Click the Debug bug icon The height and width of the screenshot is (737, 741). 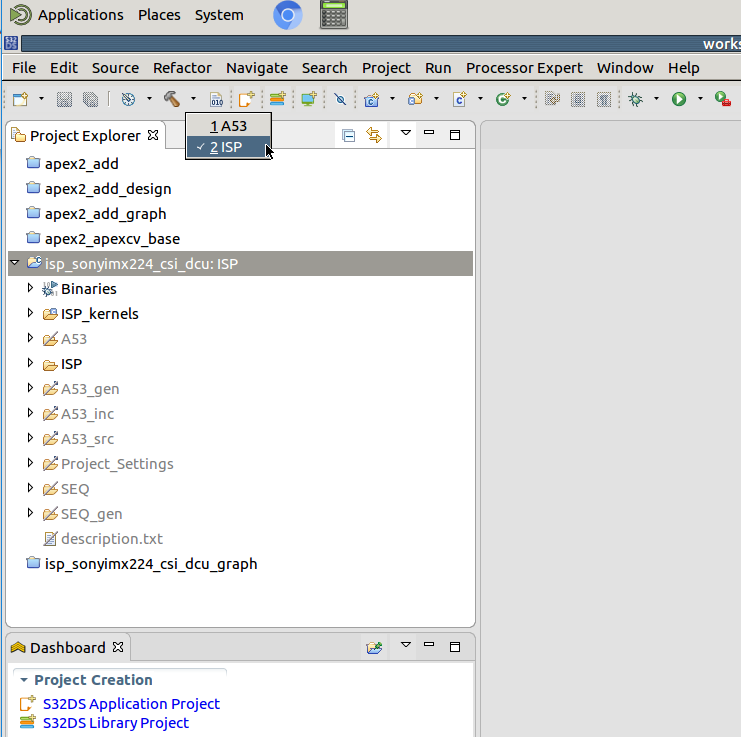(x=636, y=99)
